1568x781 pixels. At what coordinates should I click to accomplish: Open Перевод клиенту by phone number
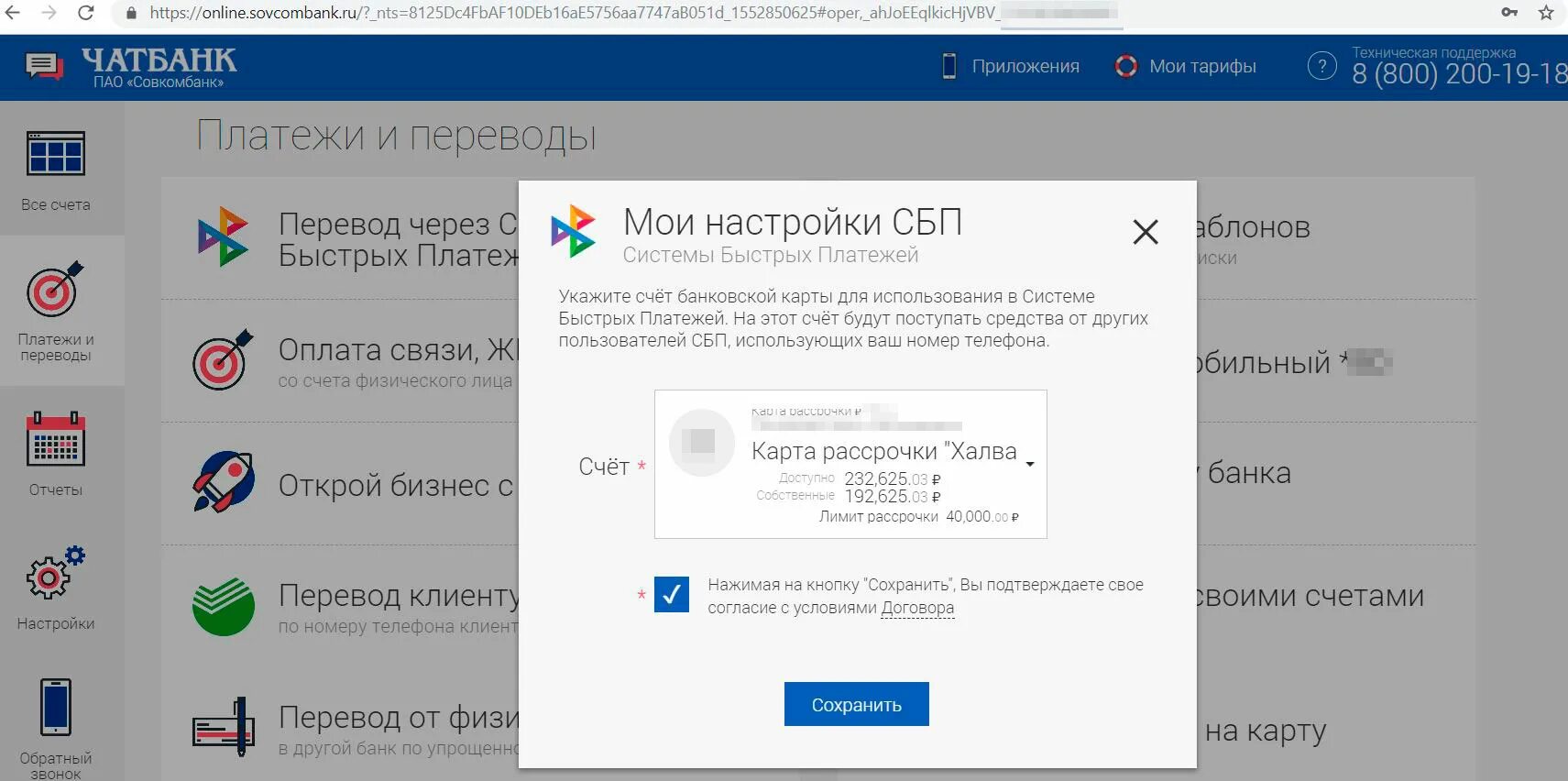399,609
